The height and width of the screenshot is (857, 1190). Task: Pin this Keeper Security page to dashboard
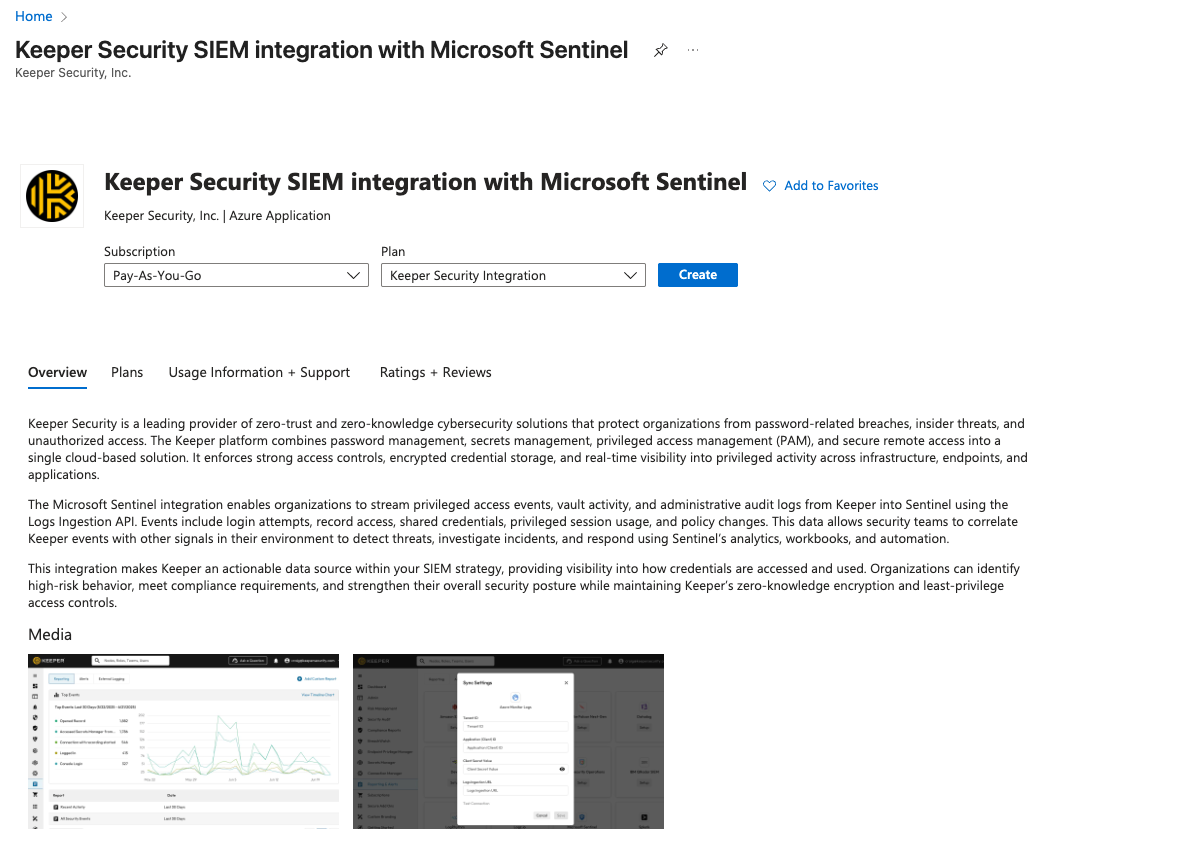click(660, 50)
